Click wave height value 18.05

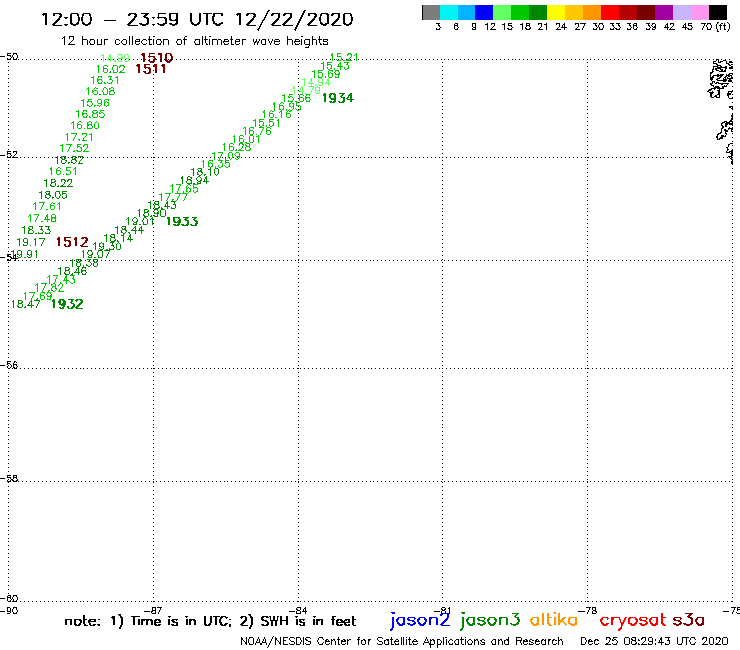[53, 195]
